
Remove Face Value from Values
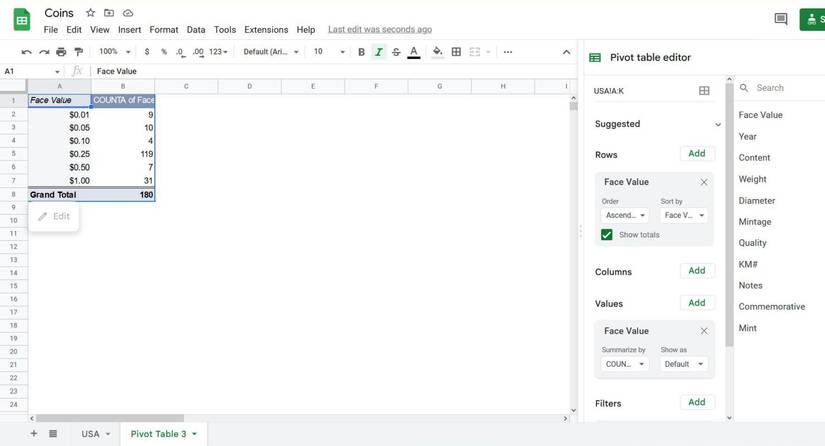tap(704, 331)
